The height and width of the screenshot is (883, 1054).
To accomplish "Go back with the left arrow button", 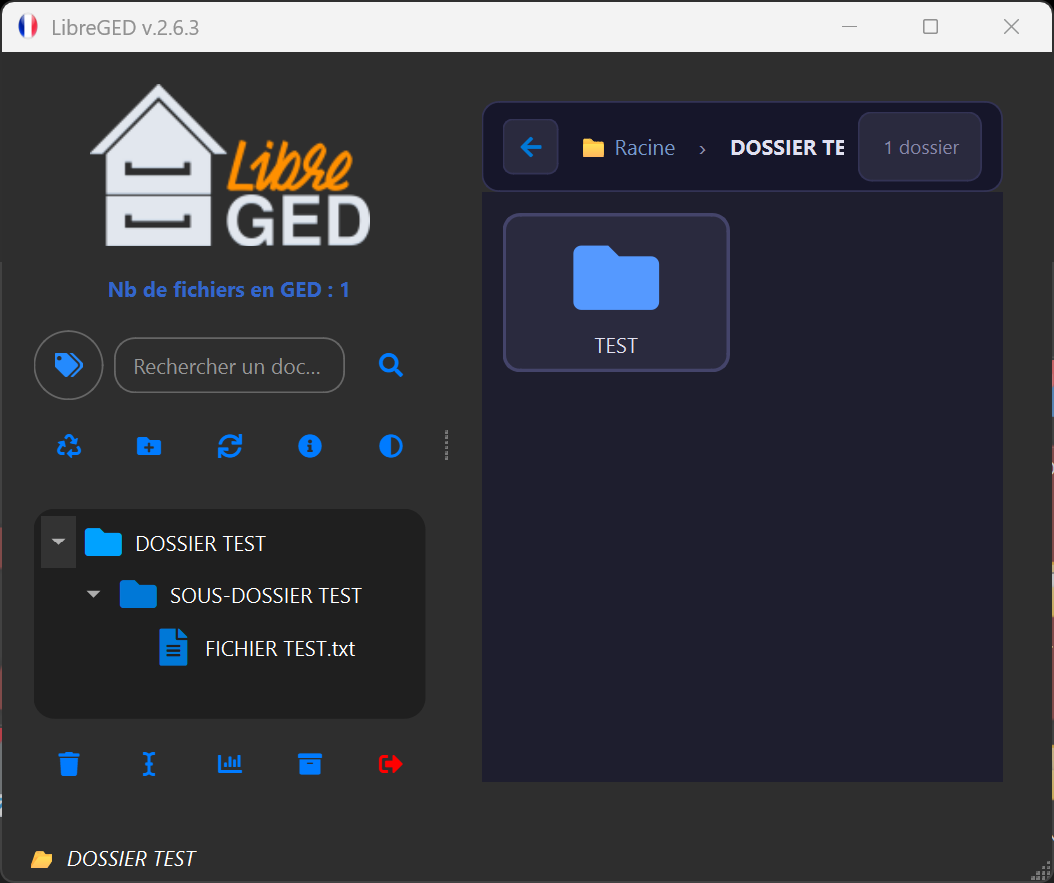I will click(x=531, y=147).
